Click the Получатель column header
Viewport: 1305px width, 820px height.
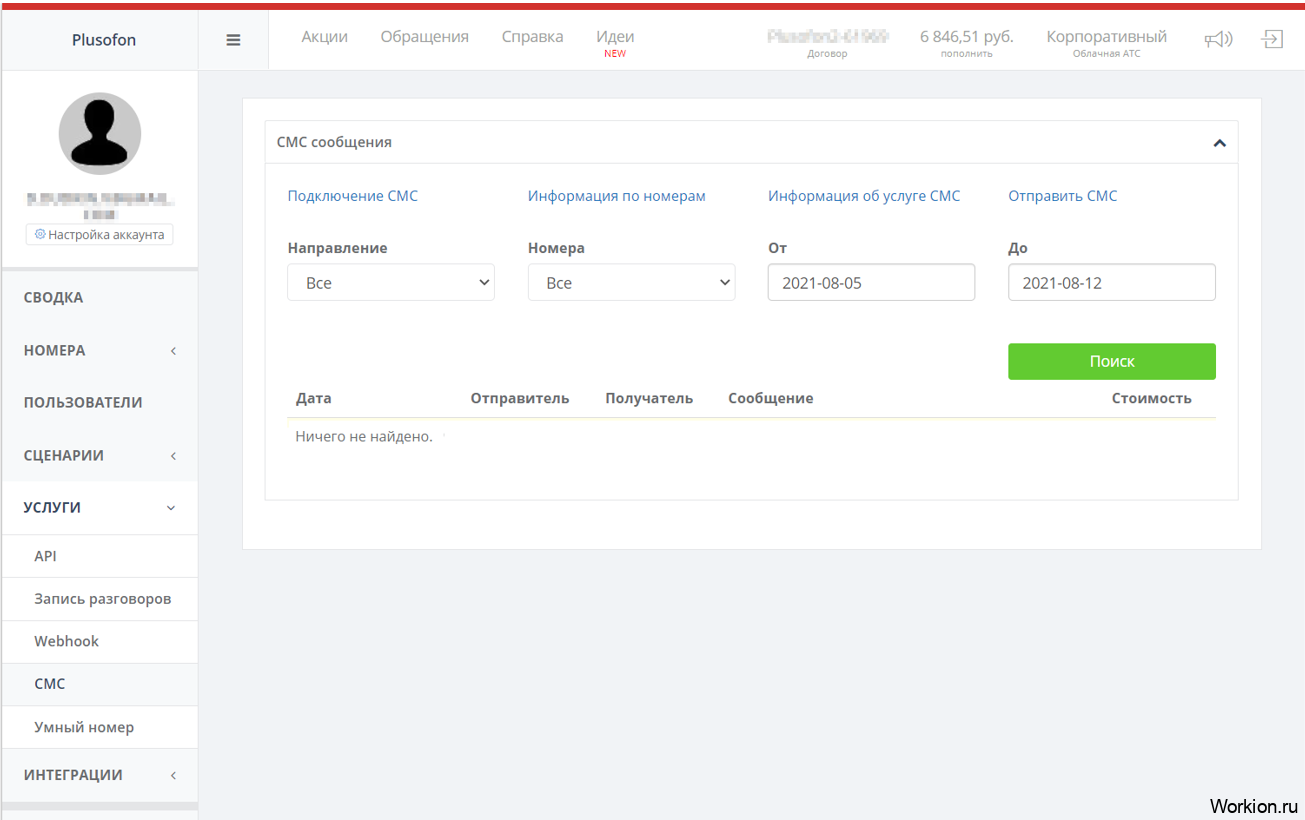pos(649,398)
